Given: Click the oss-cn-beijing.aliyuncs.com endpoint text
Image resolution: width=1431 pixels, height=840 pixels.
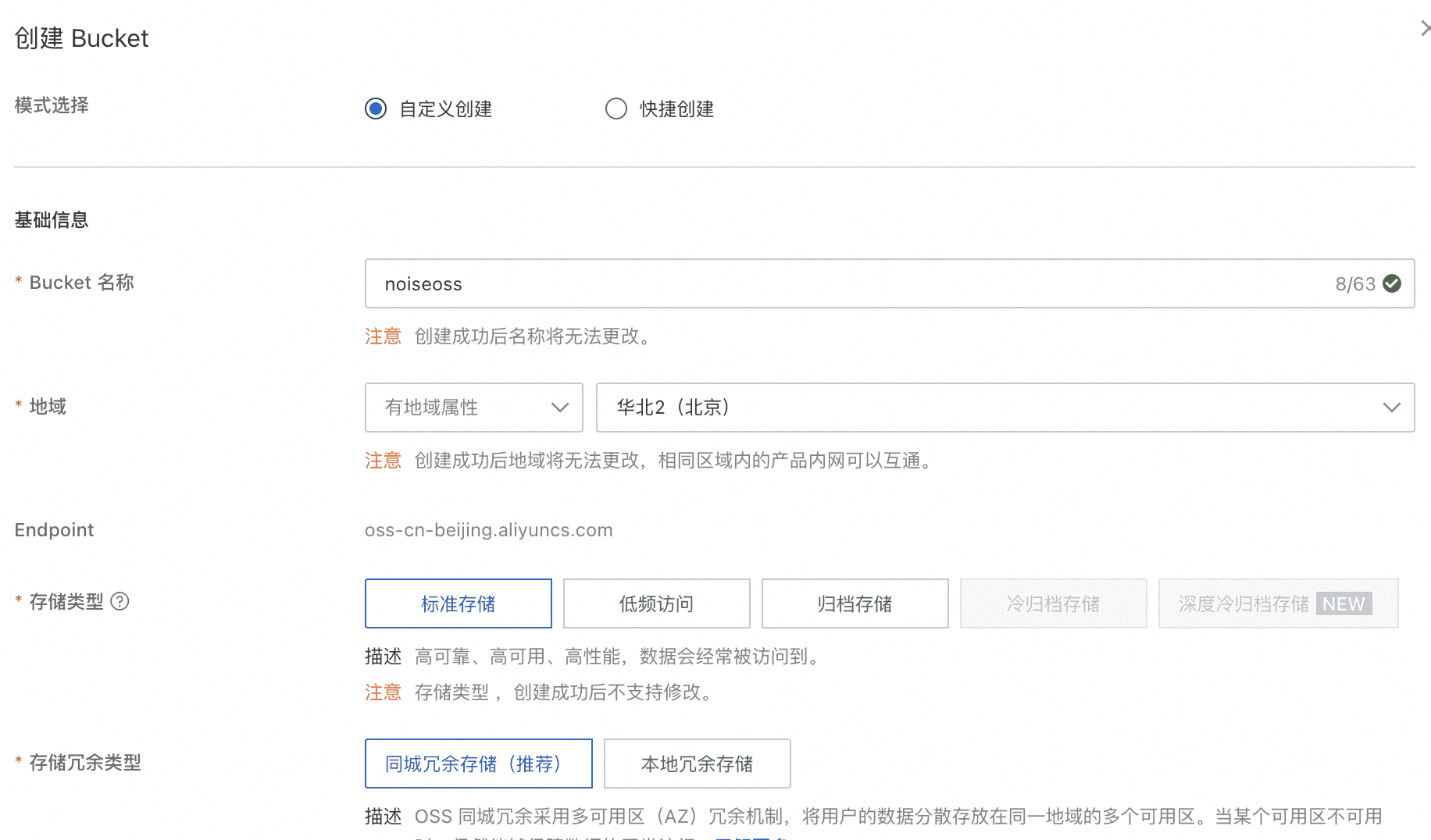Looking at the screenshot, I should pyautogui.click(x=488, y=530).
